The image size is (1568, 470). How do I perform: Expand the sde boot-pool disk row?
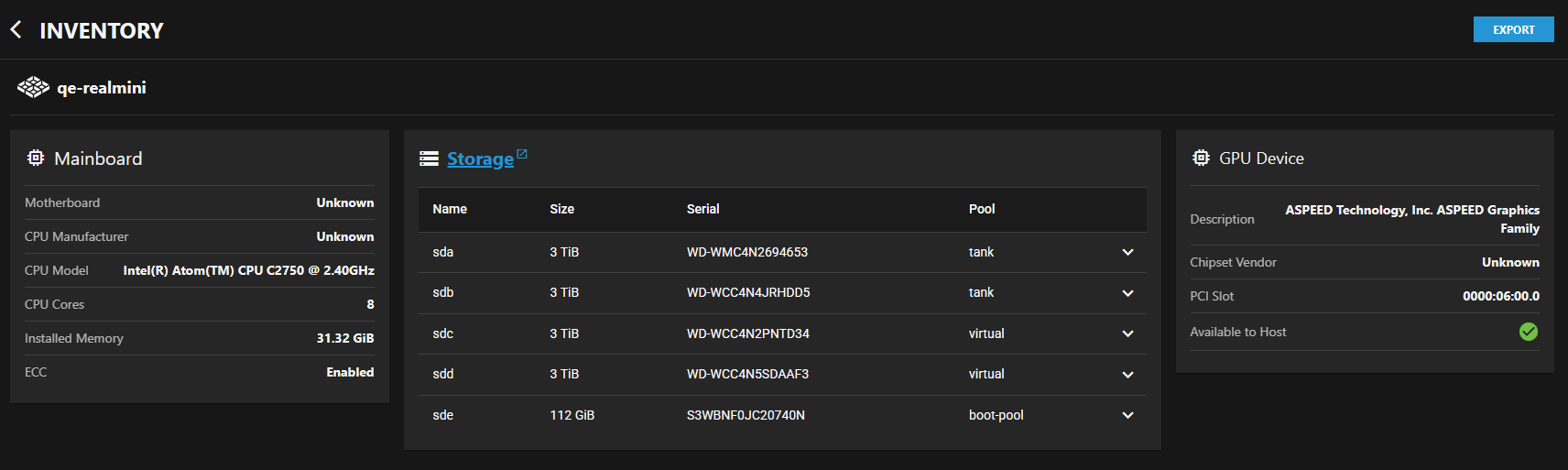1127,416
